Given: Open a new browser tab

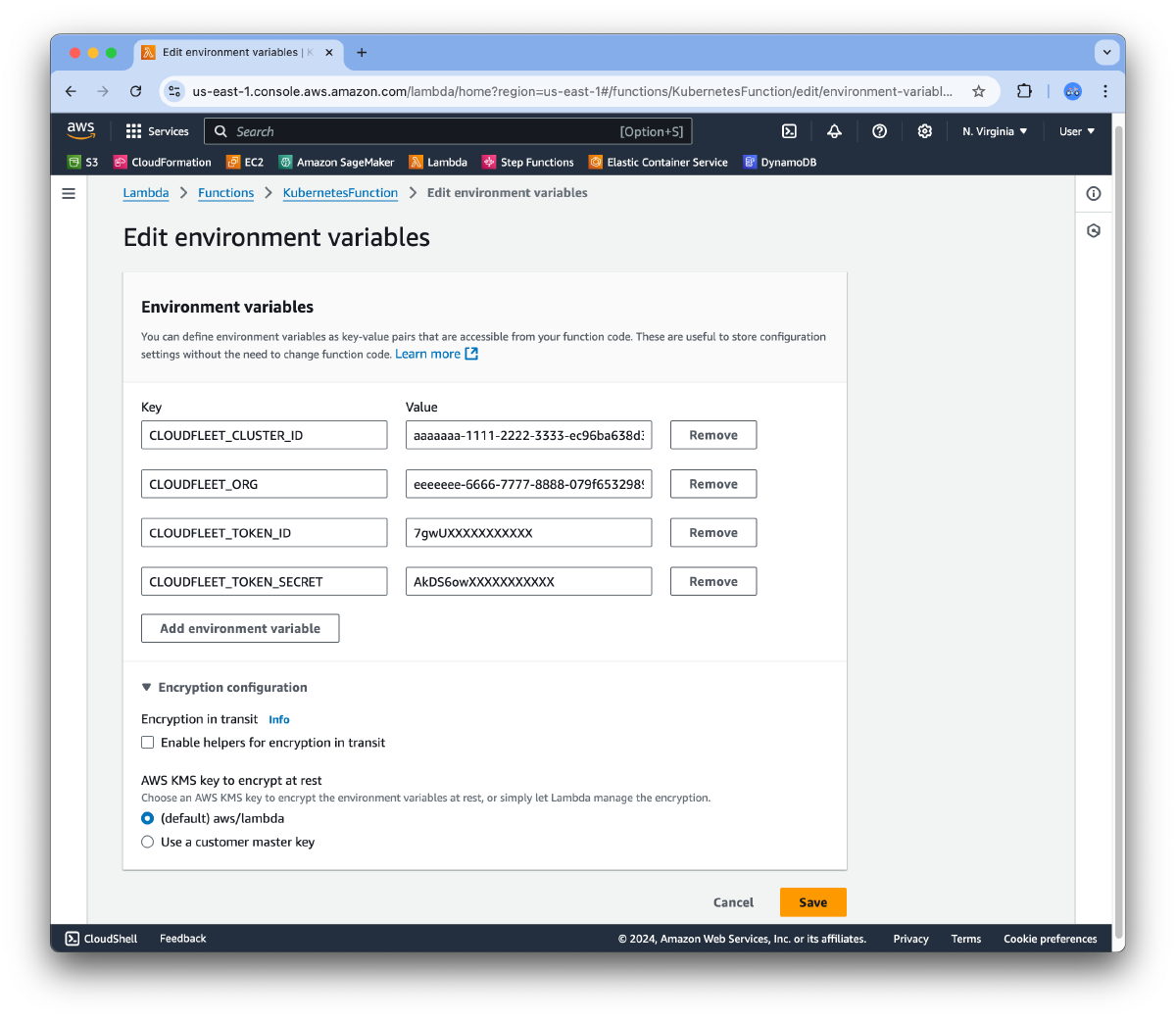Looking at the screenshot, I should pyautogui.click(x=362, y=53).
